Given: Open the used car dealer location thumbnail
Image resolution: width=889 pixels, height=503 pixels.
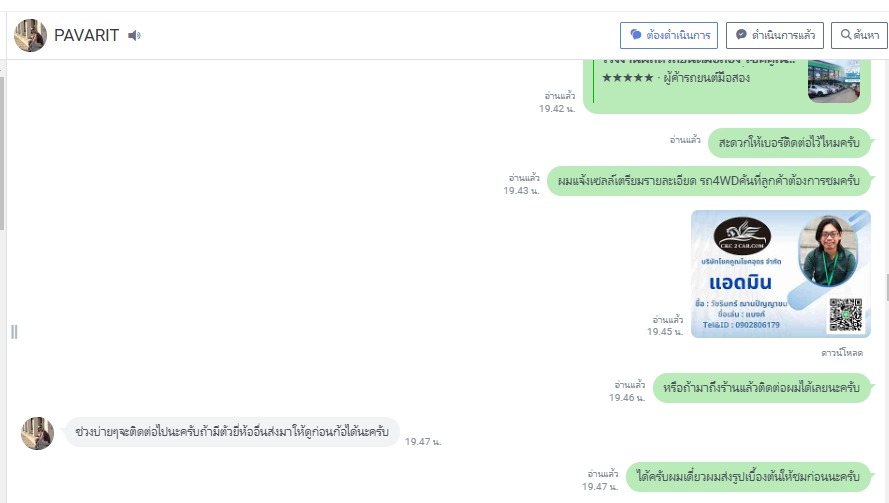Looking at the screenshot, I should [833, 81].
